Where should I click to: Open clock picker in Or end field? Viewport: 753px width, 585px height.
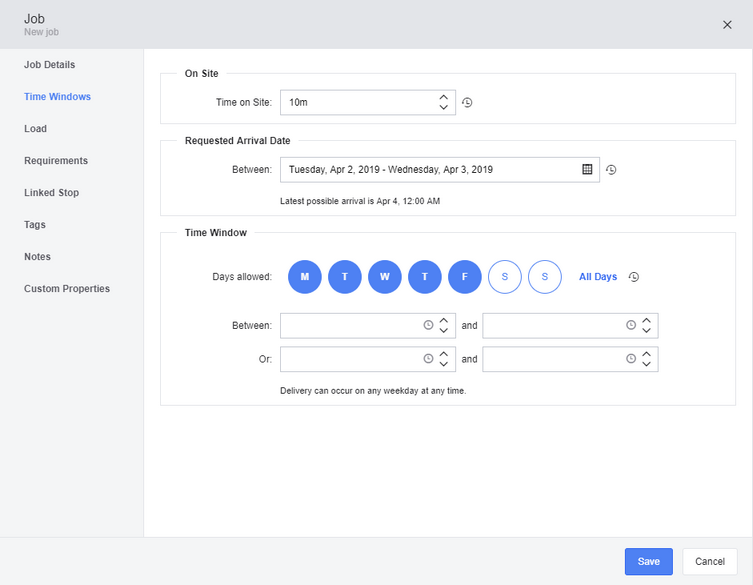coord(631,359)
